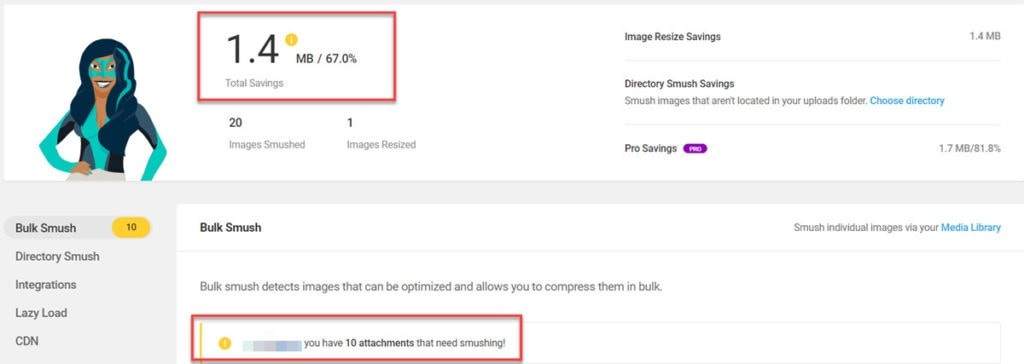Click the 20 Images Smushed stat
The width and height of the screenshot is (1024, 364).
pos(266,133)
